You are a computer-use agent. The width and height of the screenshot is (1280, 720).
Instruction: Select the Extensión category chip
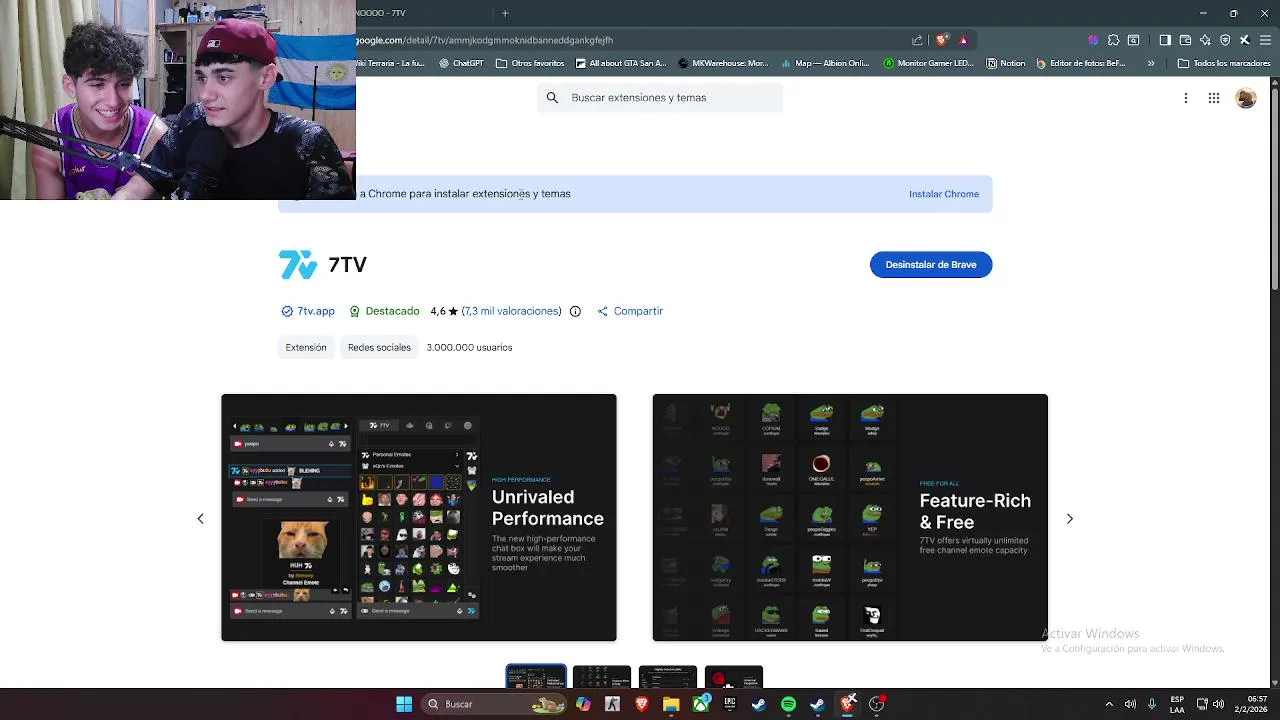306,347
